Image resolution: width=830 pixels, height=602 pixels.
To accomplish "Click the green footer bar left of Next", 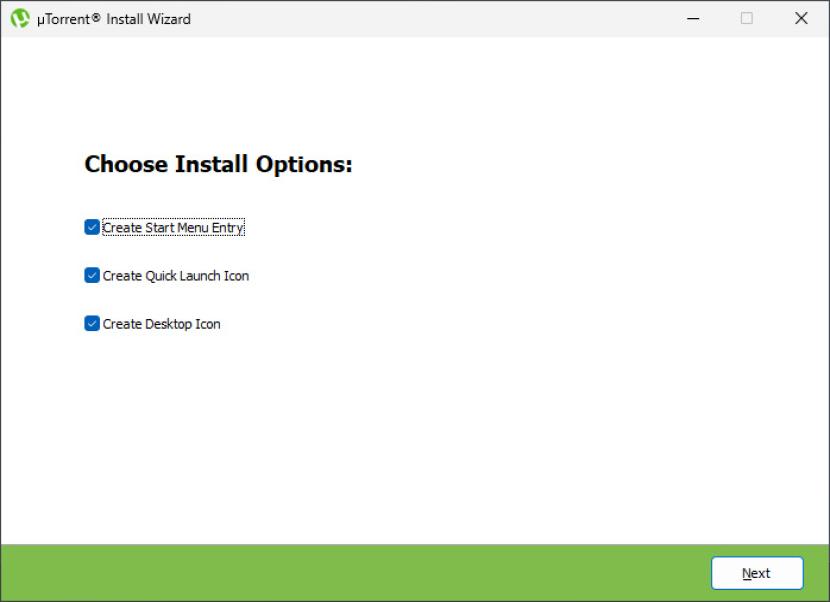I will click(x=350, y=573).
